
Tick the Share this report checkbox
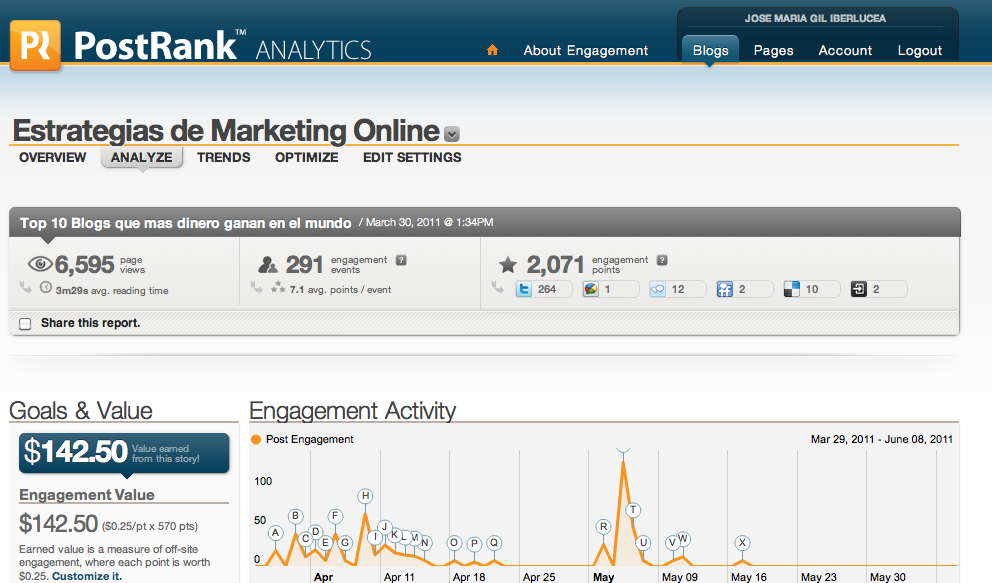(x=25, y=324)
